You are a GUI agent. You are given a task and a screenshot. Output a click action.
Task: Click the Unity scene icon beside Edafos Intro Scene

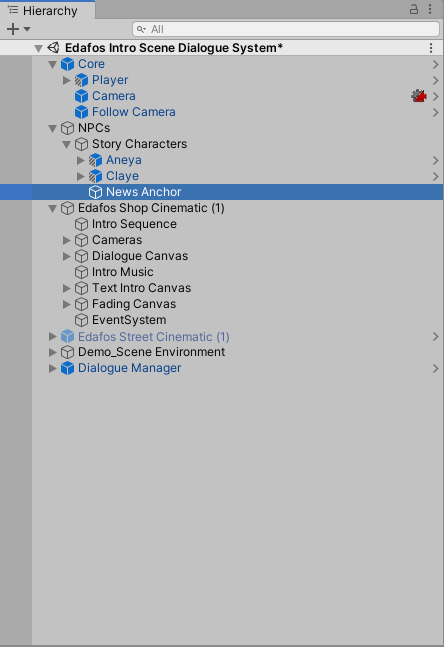tap(53, 48)
